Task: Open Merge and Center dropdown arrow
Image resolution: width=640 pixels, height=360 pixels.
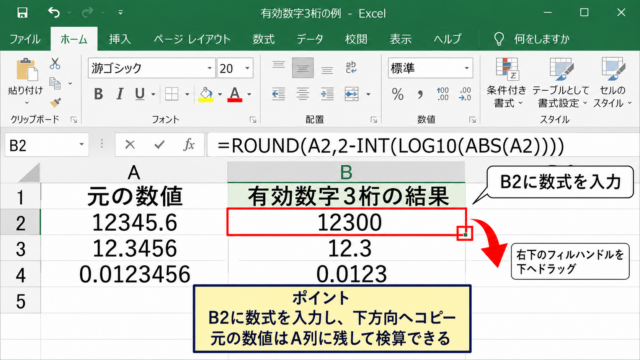Action: [368, 94]
